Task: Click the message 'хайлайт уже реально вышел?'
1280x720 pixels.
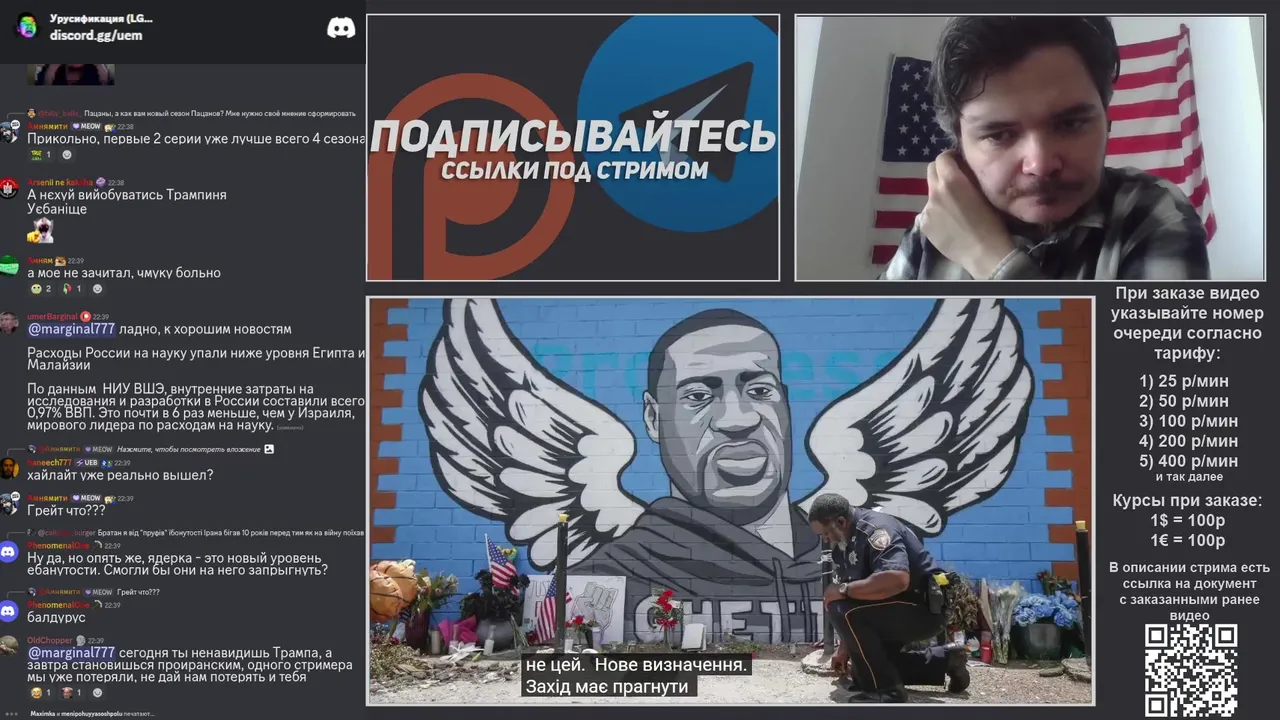Action: pos(120,475)
